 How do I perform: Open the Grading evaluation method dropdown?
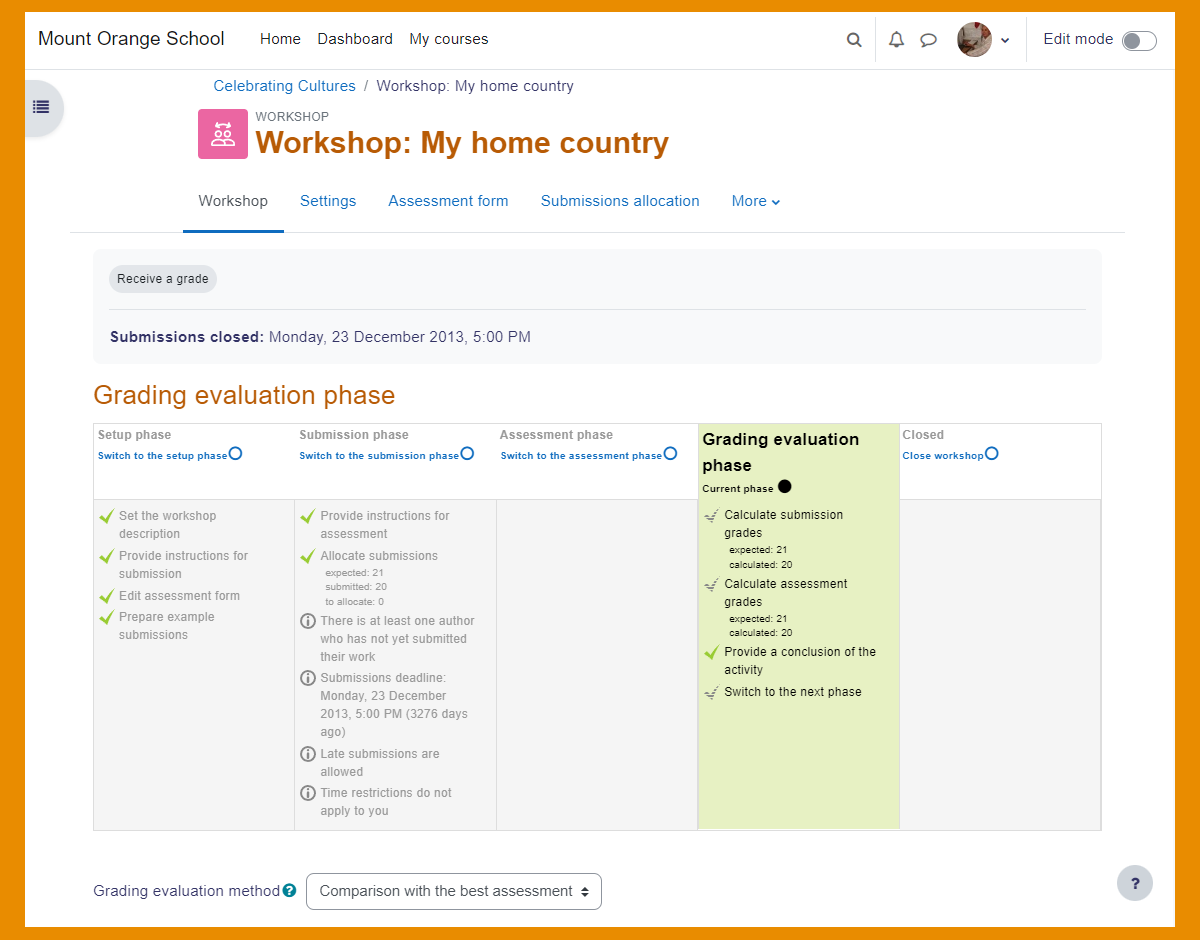pos(454,891)
